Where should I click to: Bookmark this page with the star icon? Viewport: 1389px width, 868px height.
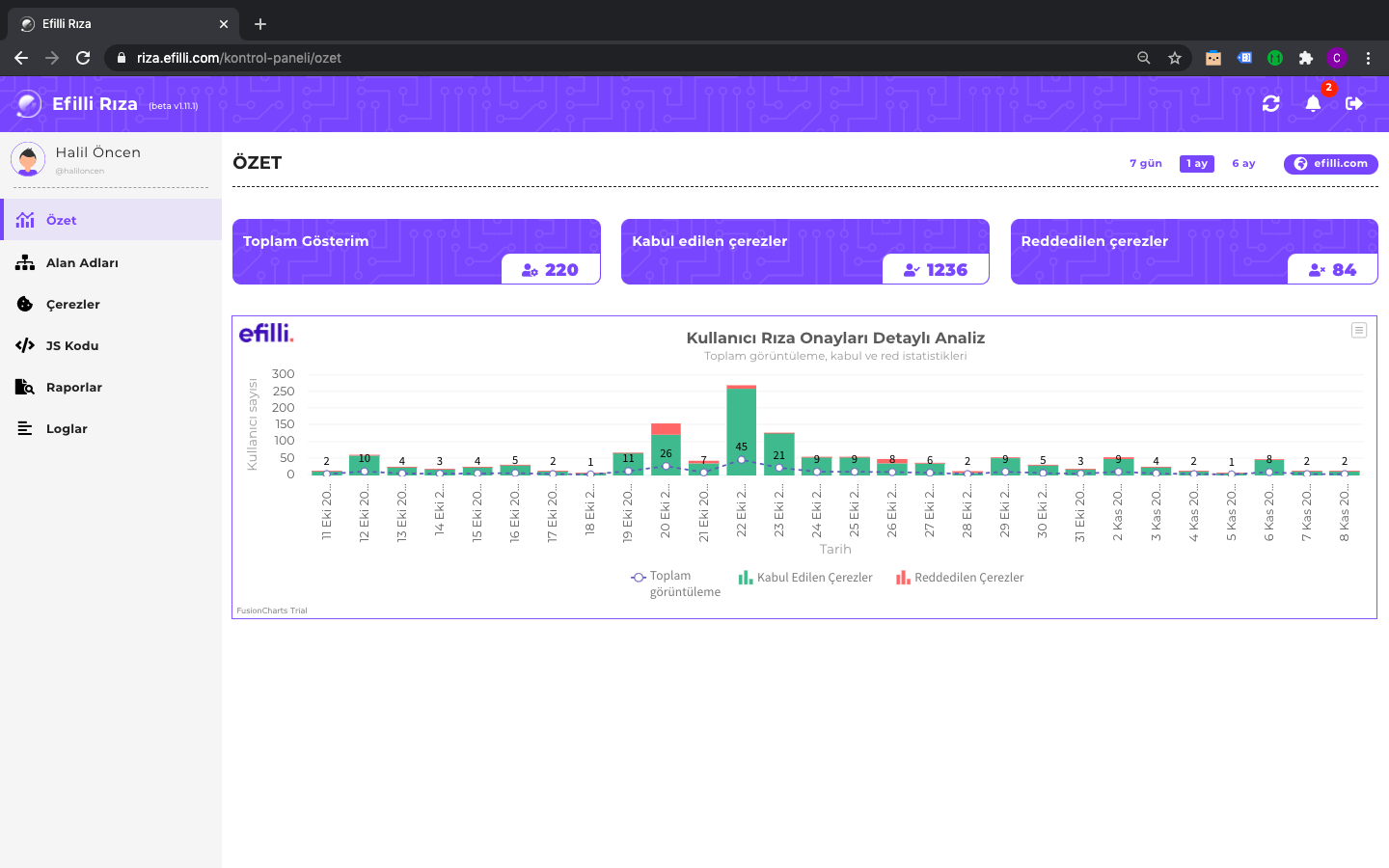pos(1175,58)
